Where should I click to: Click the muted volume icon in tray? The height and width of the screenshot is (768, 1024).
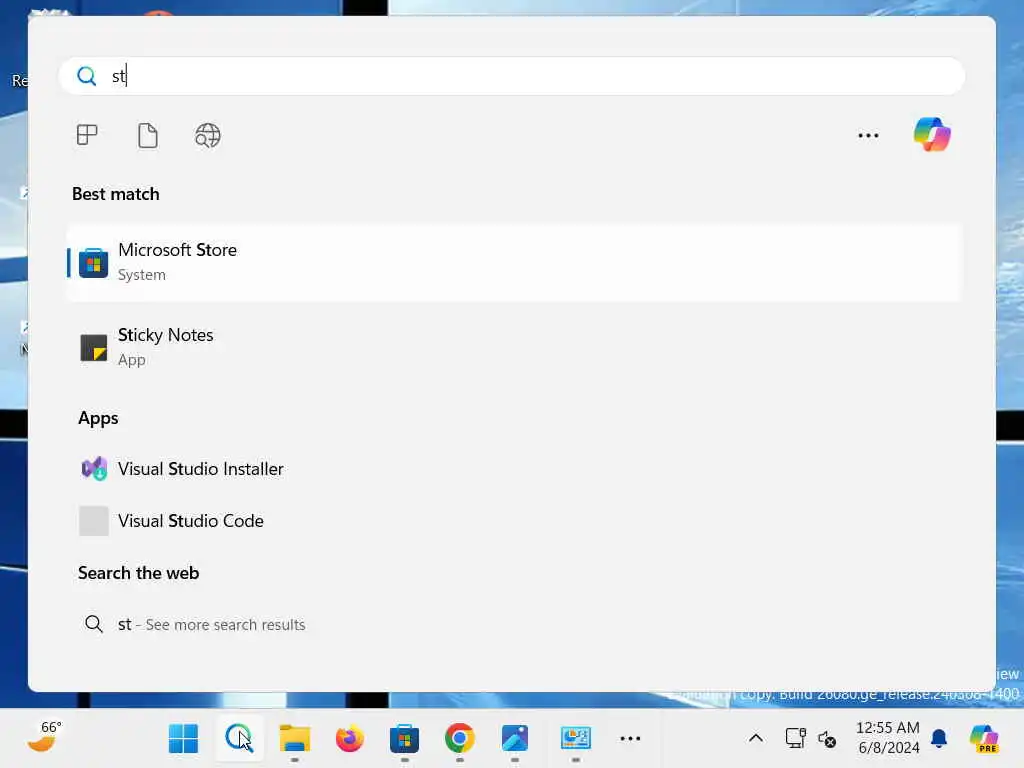tap(827, 739)
